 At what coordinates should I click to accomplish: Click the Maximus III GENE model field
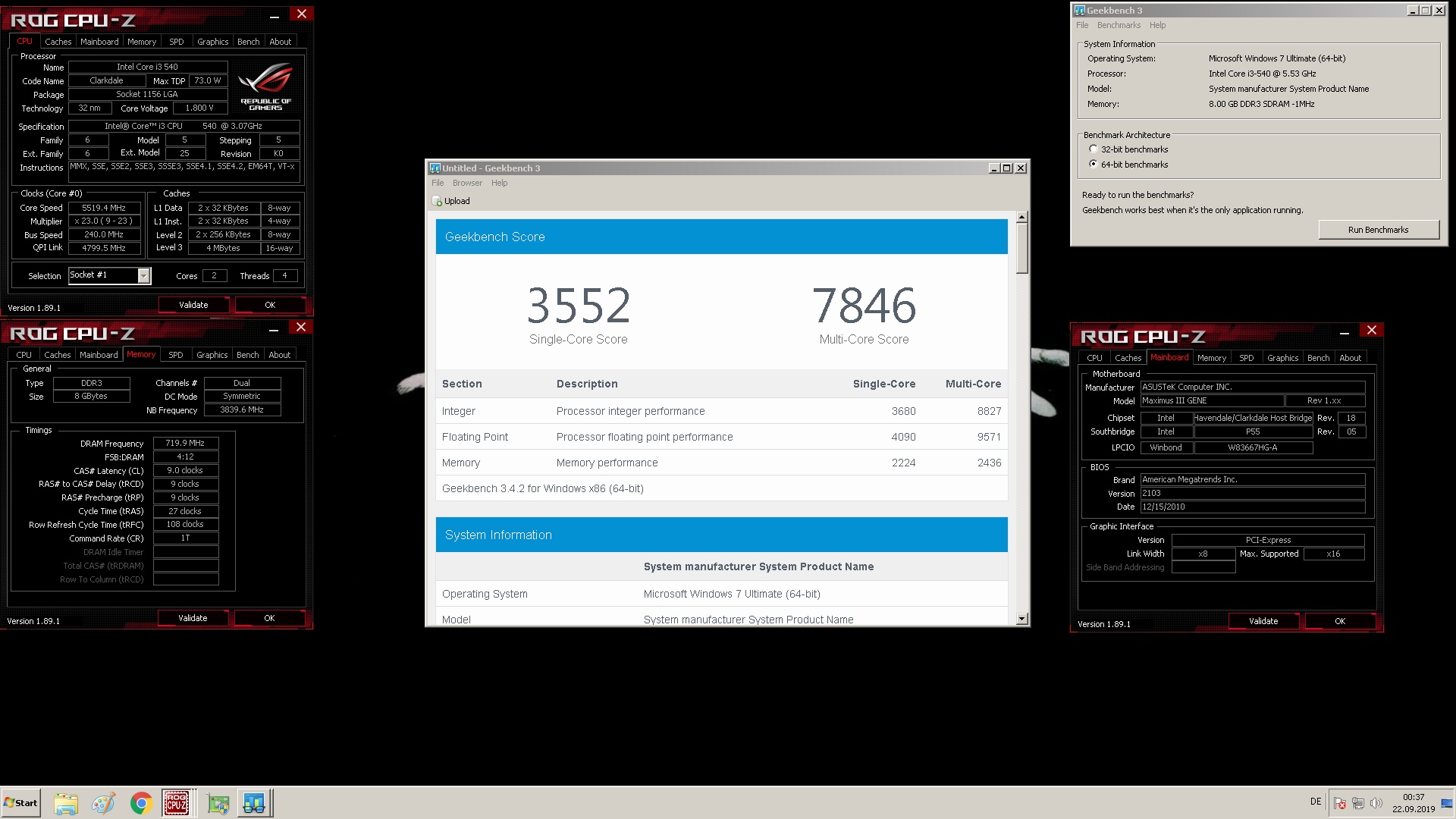pos(1212,400)
